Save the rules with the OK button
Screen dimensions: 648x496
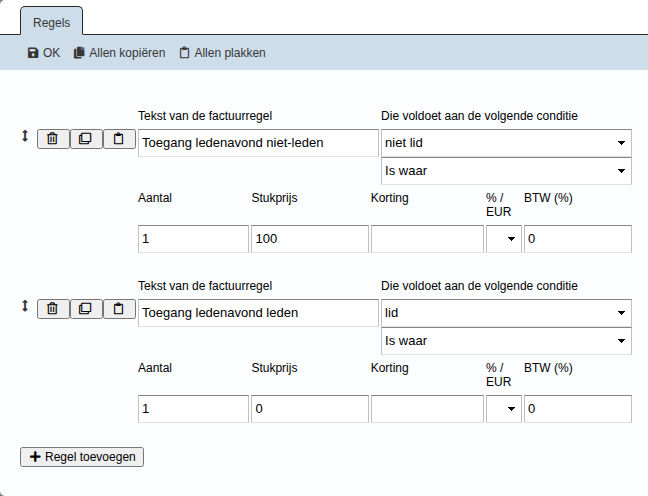click(44, 53)
